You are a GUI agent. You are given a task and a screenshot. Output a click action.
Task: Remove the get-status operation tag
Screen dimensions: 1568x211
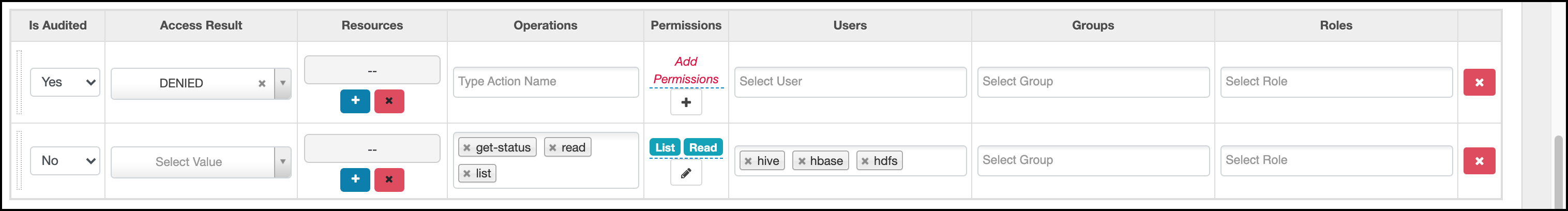[x=467, y=148]
